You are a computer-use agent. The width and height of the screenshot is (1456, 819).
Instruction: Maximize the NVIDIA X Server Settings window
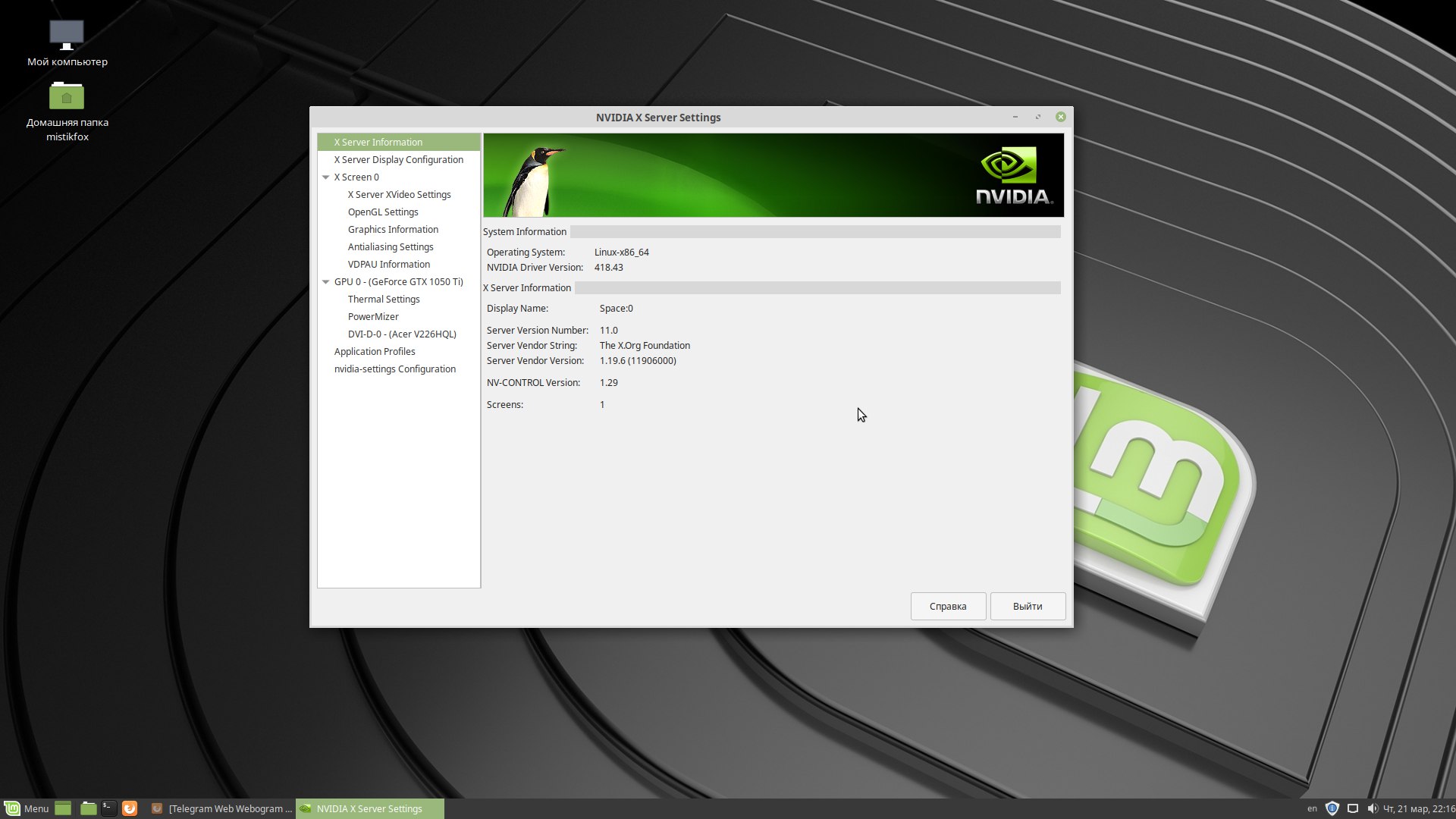(x=1037, y=117)
